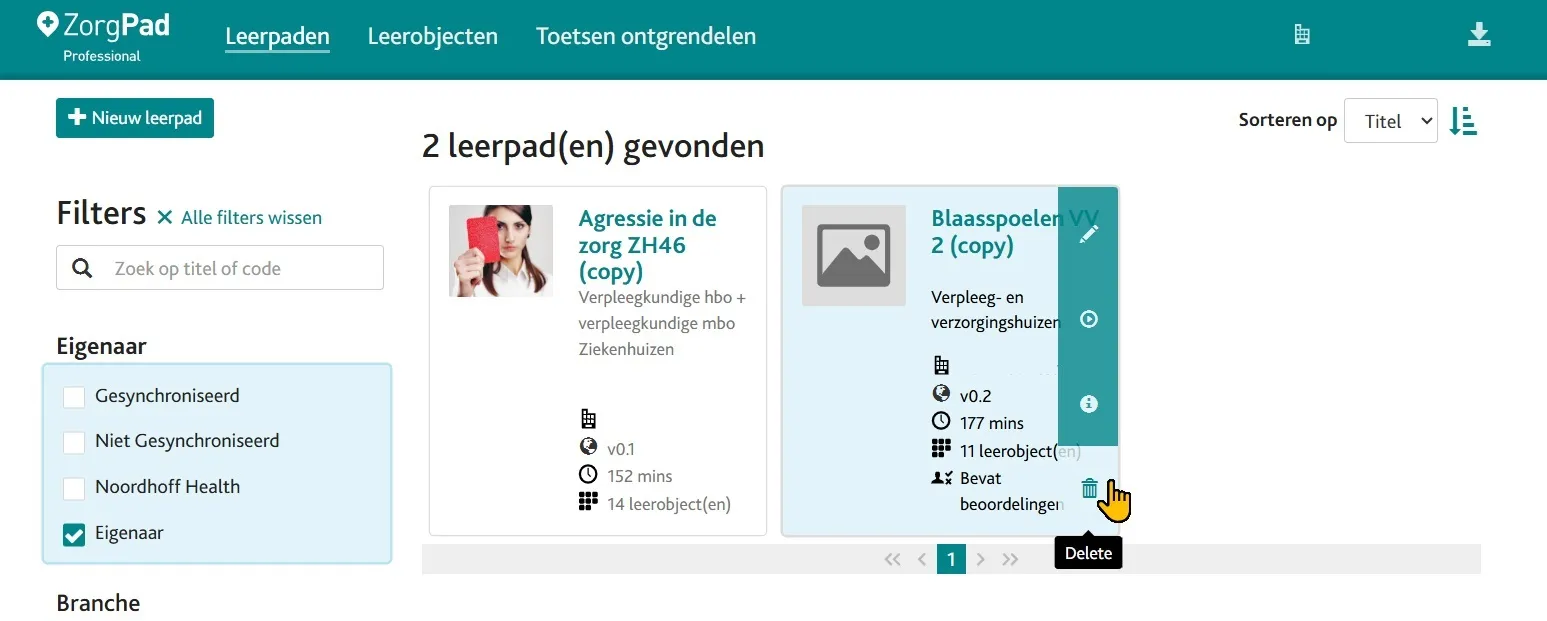1547x621 pixels.
Task: Click the globe icon beside v0.2
Action: tap(941, 394)
